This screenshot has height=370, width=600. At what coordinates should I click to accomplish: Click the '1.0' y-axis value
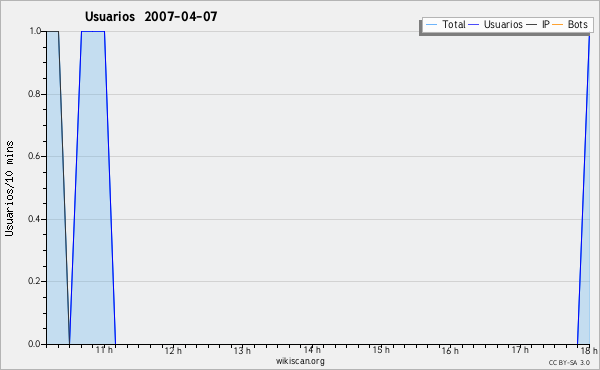pyautogui.click(x=35, y=31)
